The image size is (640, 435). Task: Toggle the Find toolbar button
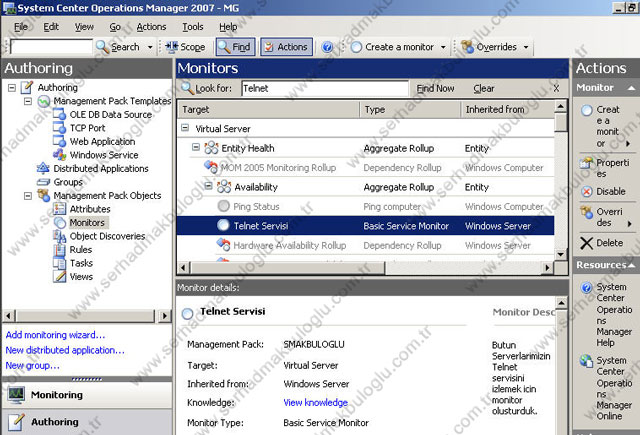tap(235, 47)
